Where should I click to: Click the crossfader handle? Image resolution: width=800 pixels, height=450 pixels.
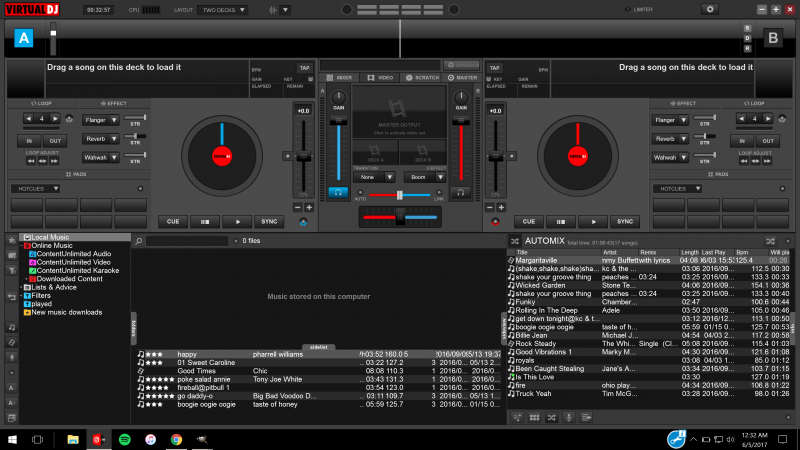click(400, 217)
